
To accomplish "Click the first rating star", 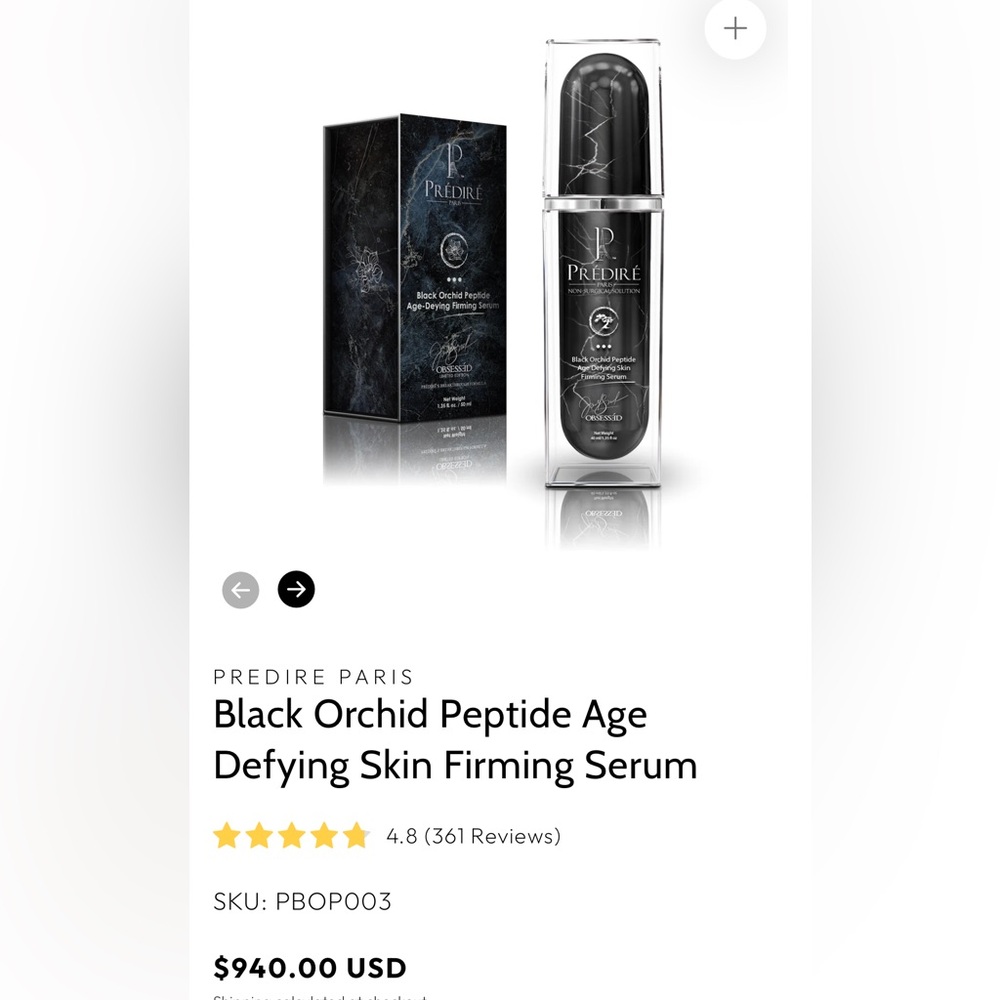I will pos(226,835).
